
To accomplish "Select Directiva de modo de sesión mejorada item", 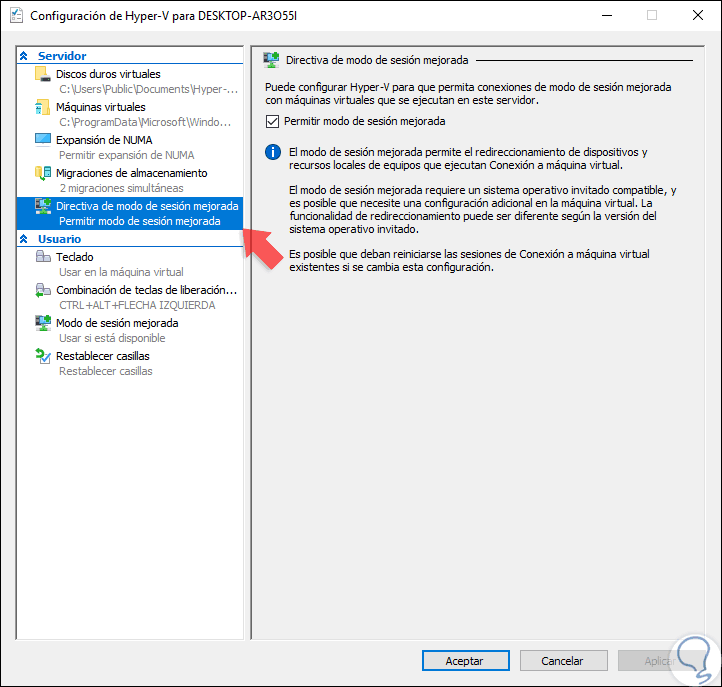I will tap(130, 213).
